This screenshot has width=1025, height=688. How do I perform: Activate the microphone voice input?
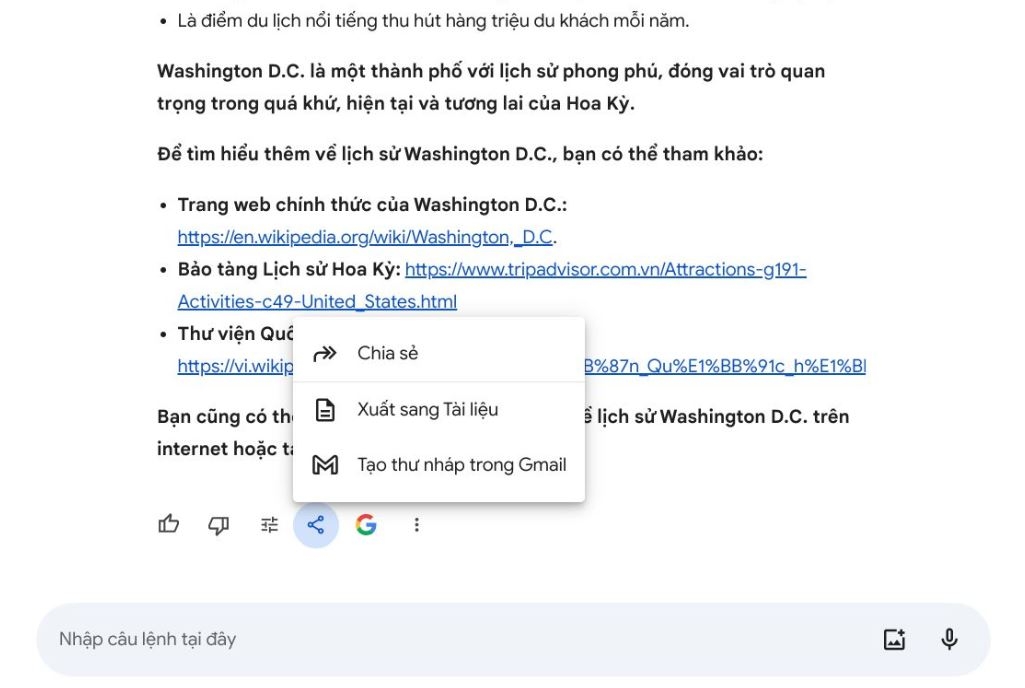pos(949,640)
